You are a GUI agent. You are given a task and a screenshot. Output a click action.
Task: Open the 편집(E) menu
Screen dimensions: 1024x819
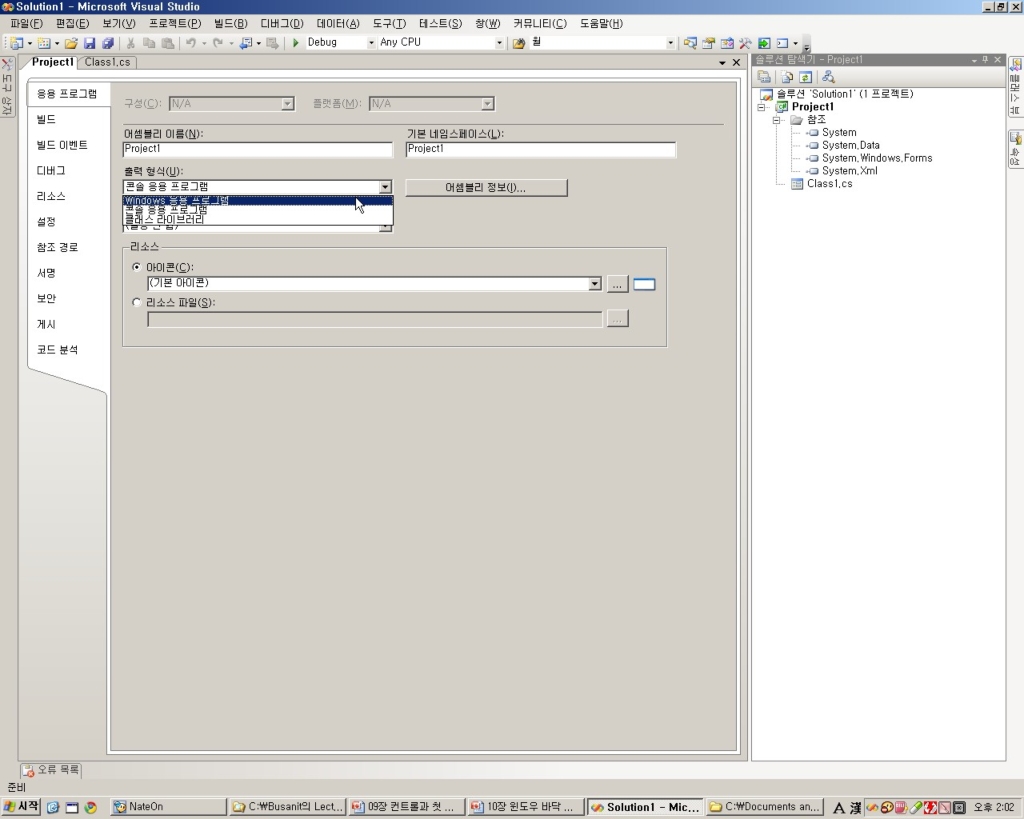click(72, 24)
